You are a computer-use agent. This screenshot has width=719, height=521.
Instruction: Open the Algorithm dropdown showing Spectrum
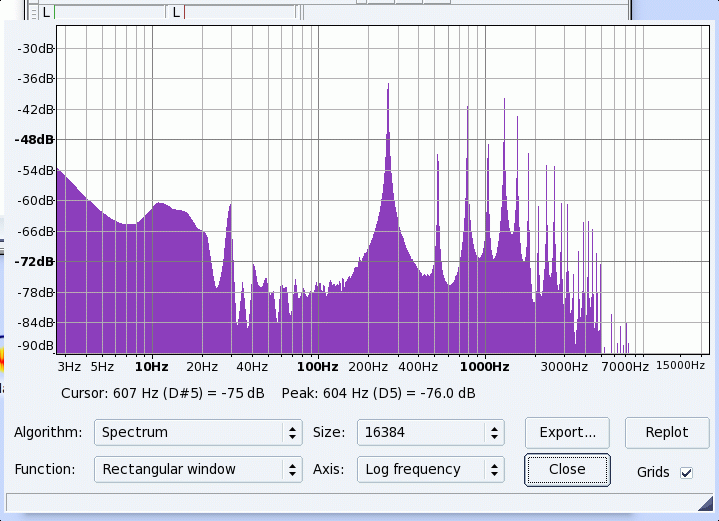(198, 432)
